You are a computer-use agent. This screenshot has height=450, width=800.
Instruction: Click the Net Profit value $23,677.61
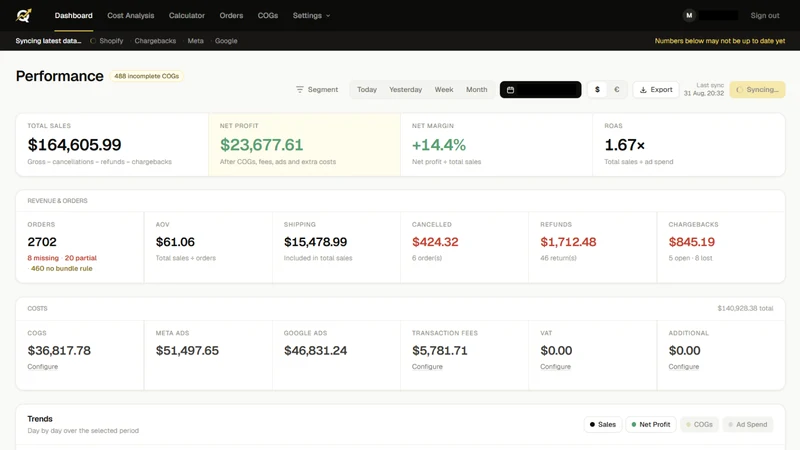[262, 145]
